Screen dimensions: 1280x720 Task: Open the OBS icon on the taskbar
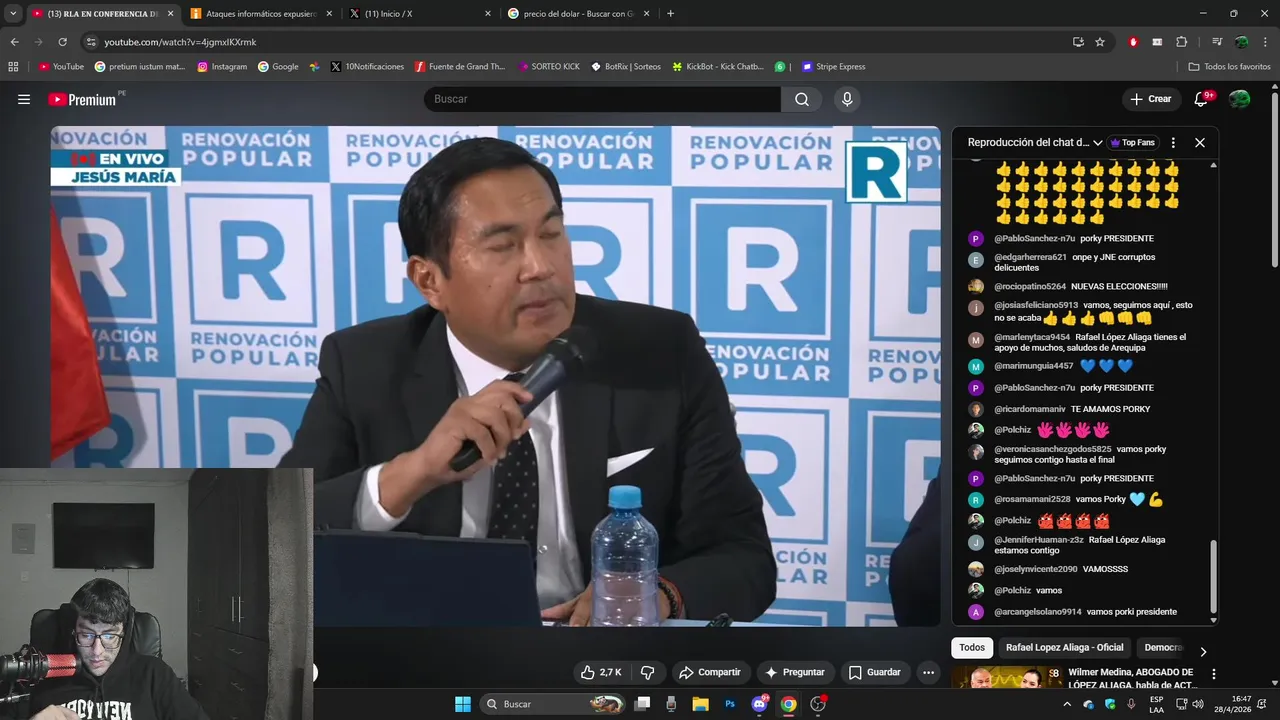pyautogui.click(x=818, y=704)
